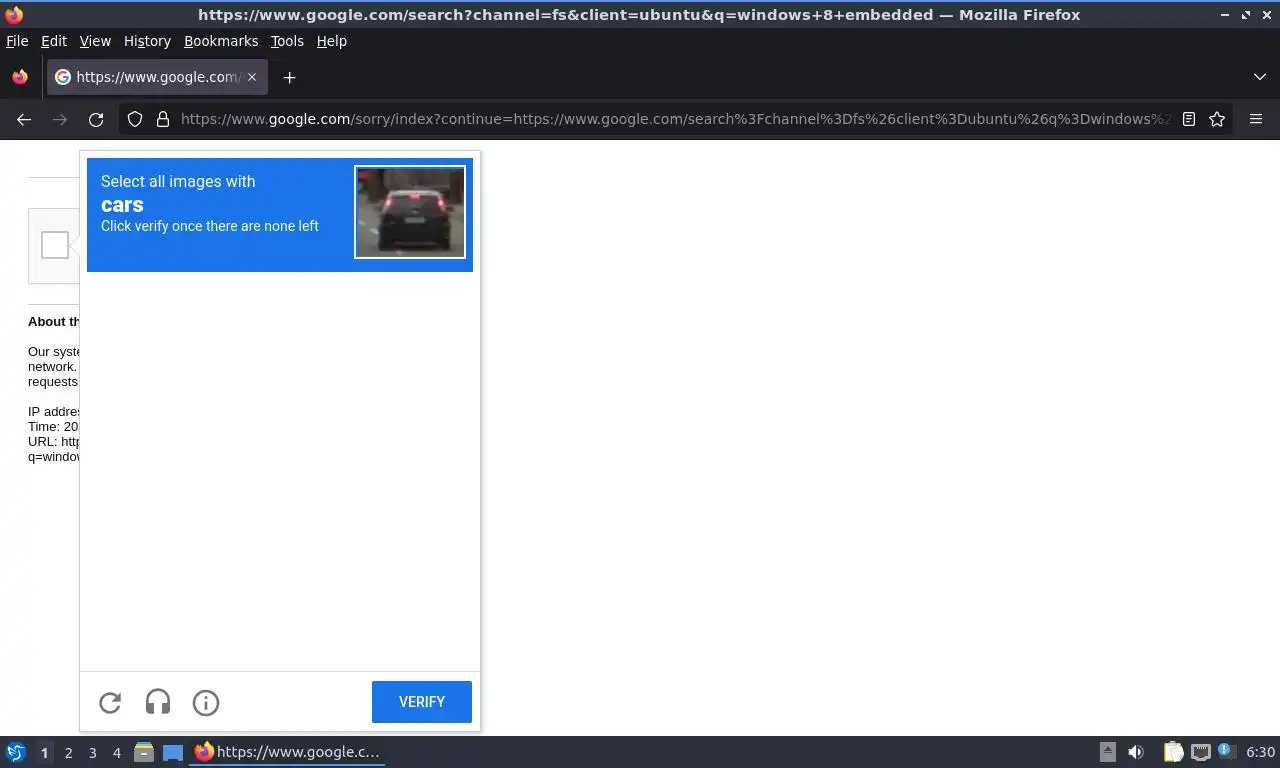
Task: Switch to workspace 3
Action: tap(92, 753)
